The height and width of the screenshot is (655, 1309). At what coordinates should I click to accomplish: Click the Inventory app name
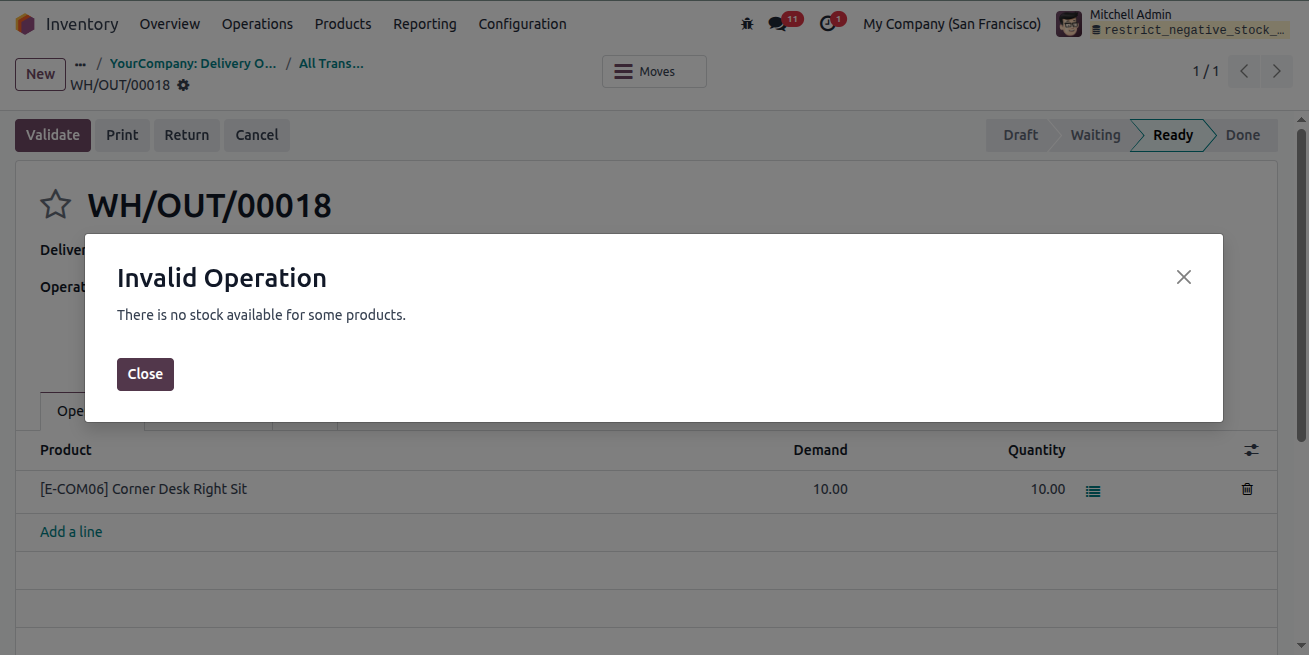click(82, 24)
